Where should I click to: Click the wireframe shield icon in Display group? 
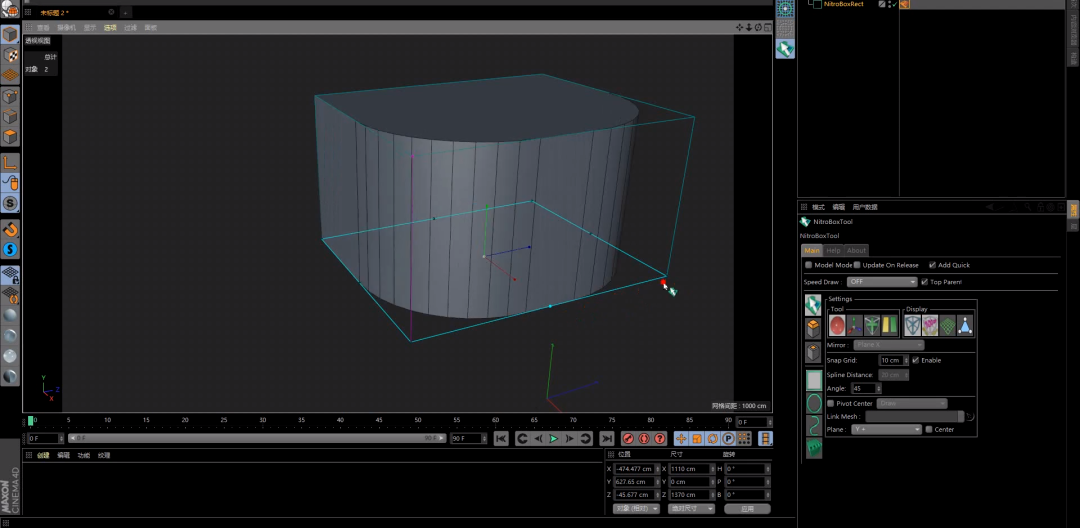pyautogui.click(x=913, y=325)
